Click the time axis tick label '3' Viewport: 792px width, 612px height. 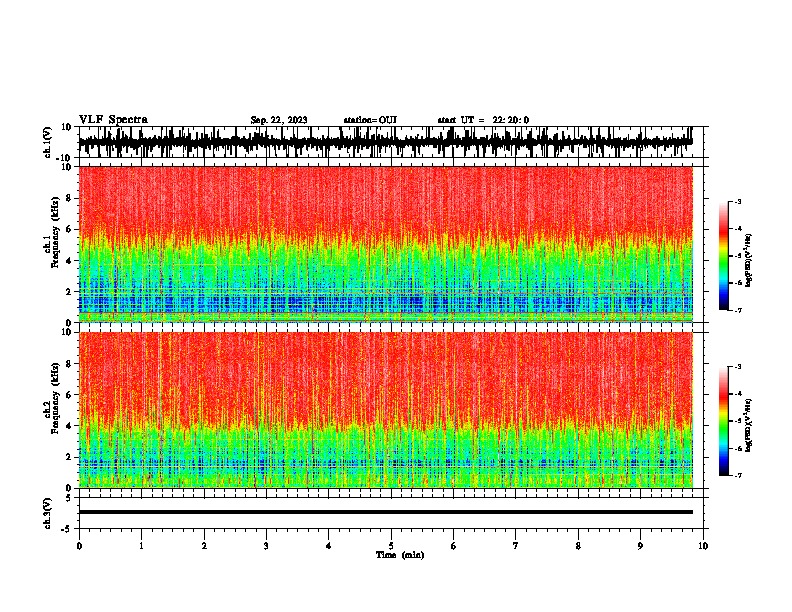266,546
